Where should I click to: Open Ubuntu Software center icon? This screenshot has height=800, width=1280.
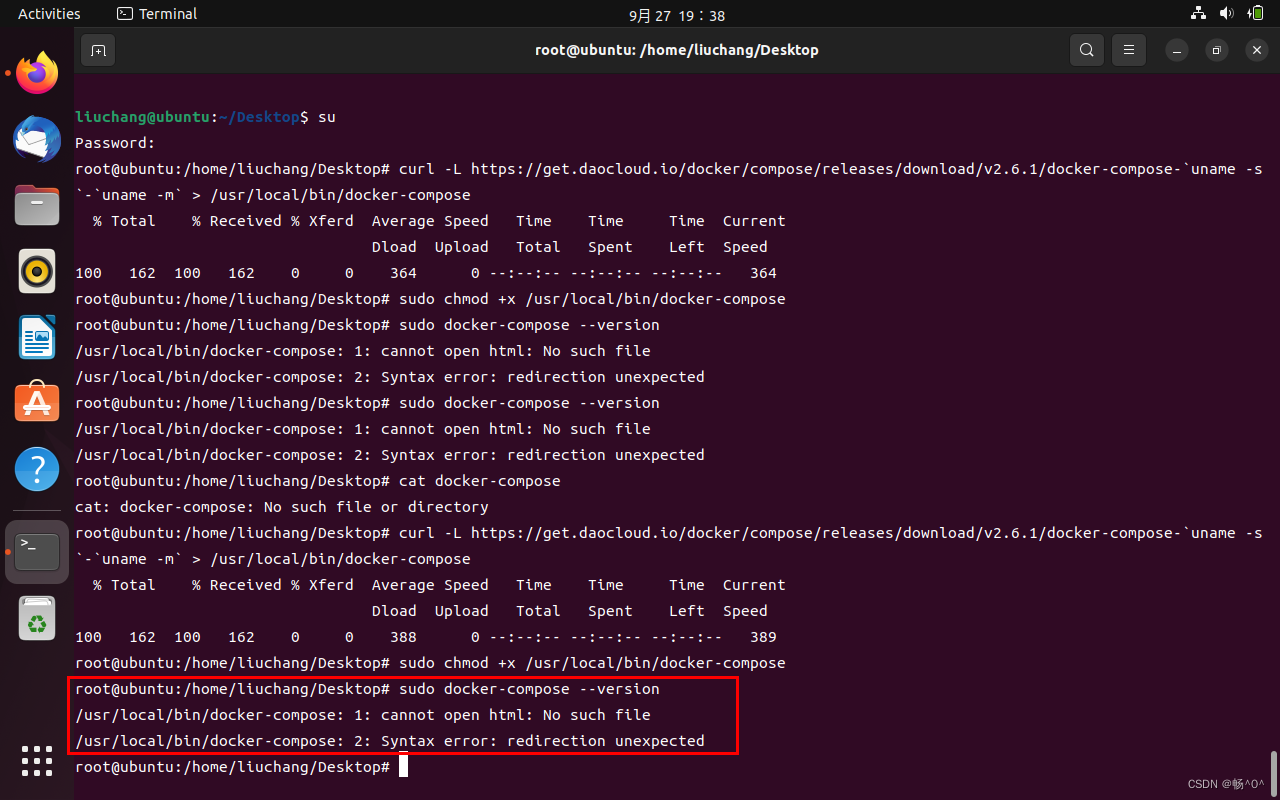click(37, 402)
